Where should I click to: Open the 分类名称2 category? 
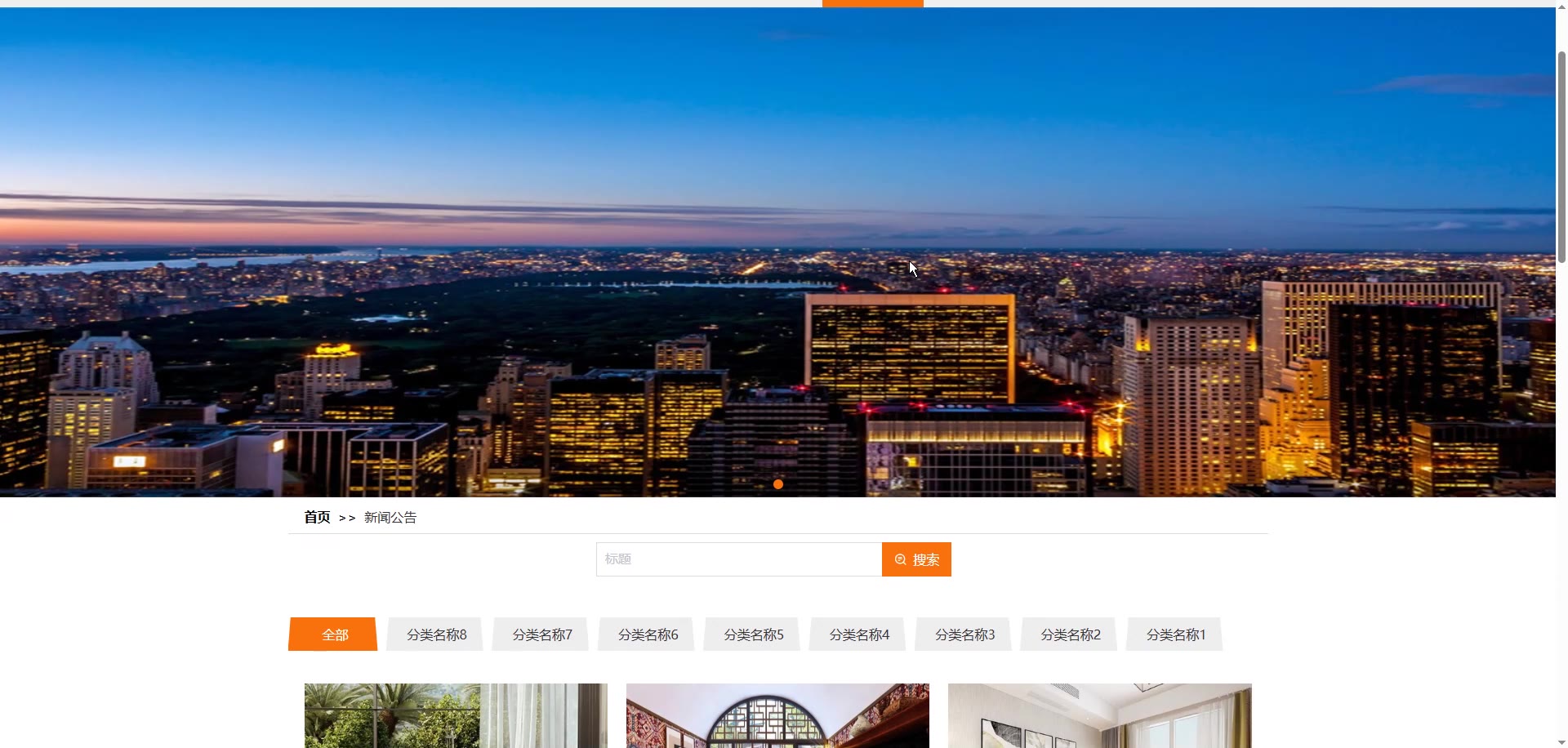pos(1070,634)
